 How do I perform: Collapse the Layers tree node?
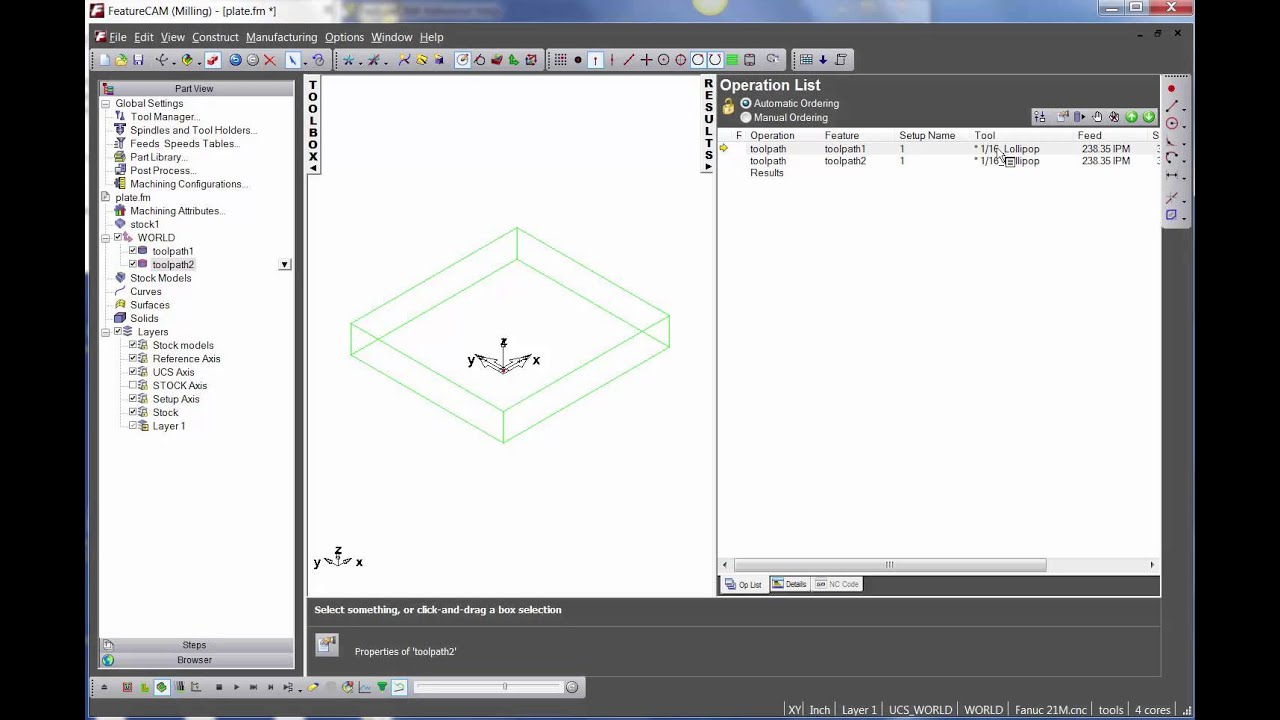point(105,332)
